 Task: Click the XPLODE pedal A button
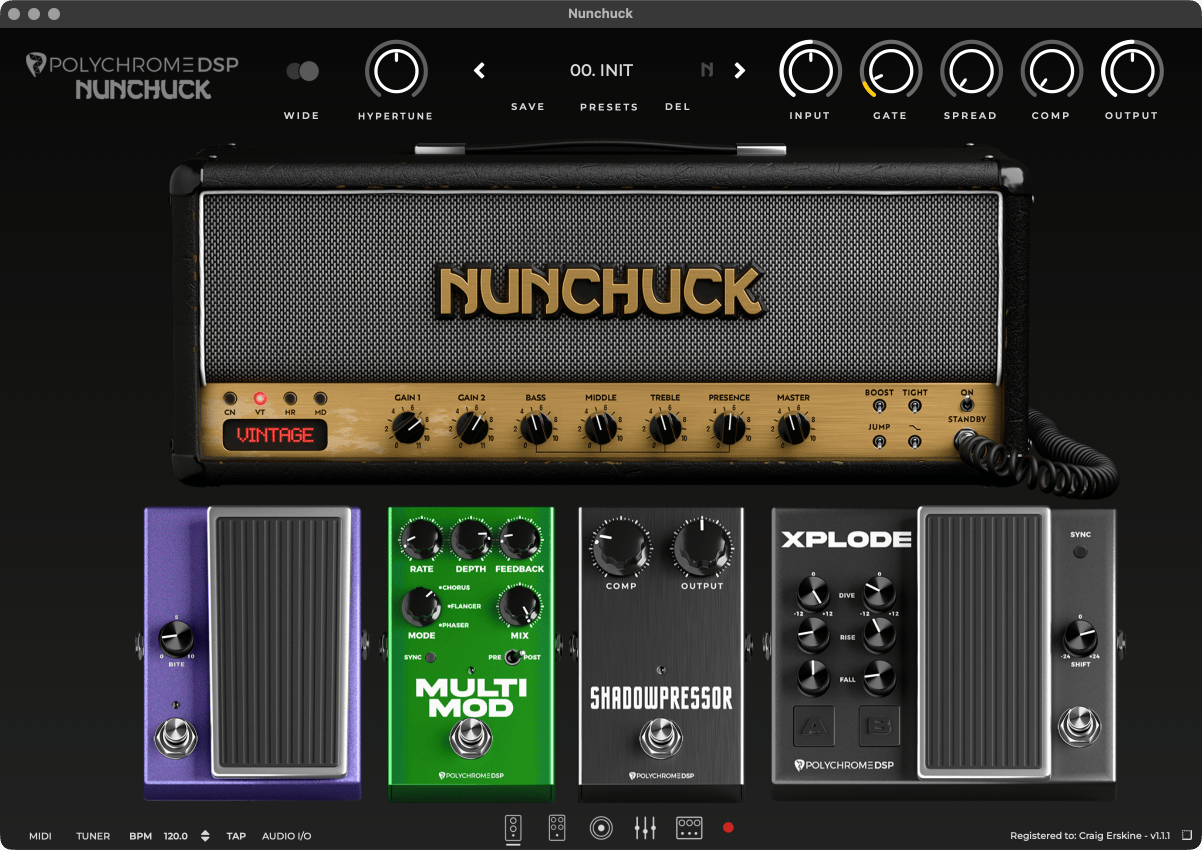(x=813, y=727)
